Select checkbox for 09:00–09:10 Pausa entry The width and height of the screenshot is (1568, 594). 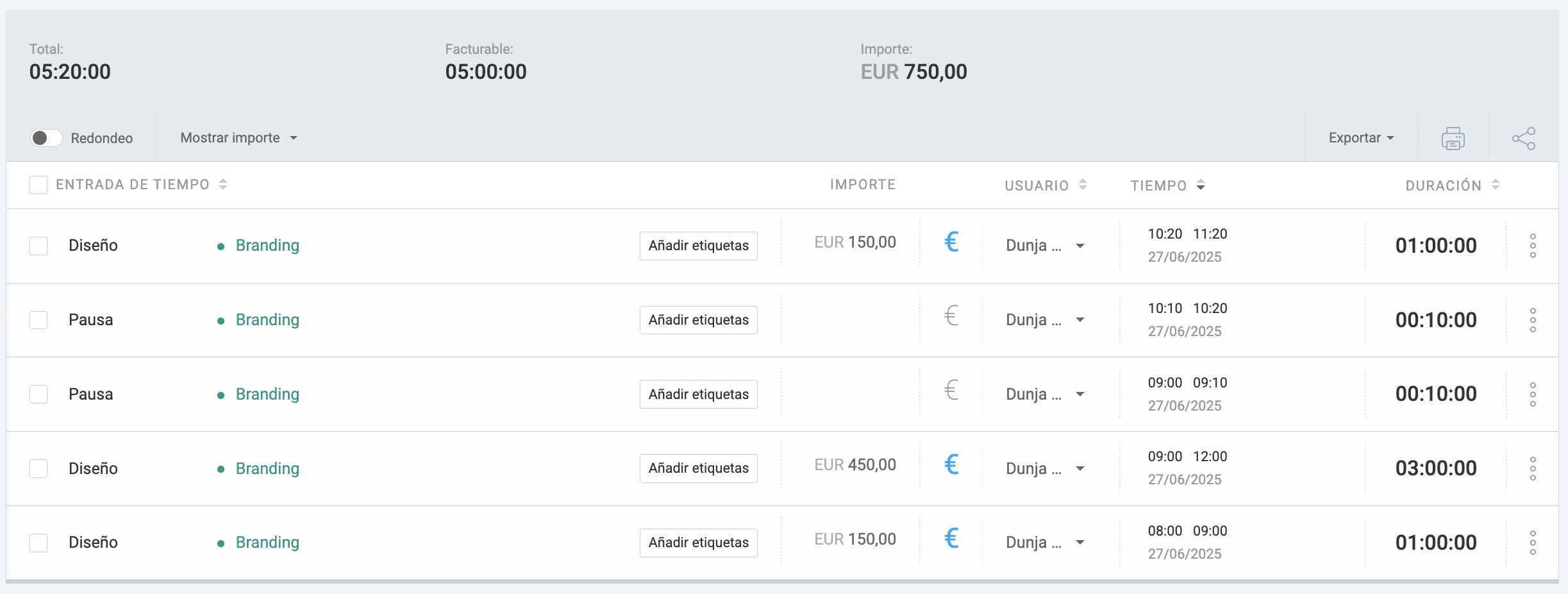pyautogui.click(x=38, y=394)
